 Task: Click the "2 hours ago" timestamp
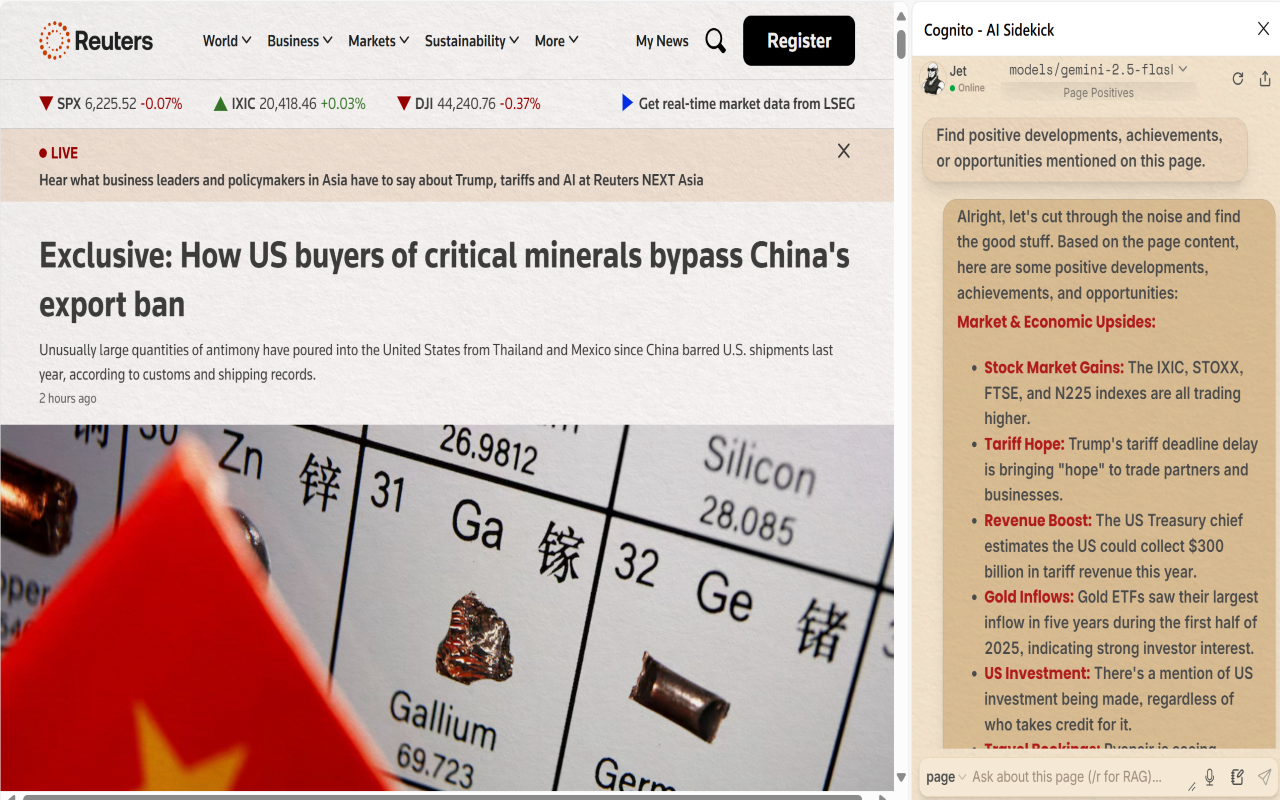(68, 398)
